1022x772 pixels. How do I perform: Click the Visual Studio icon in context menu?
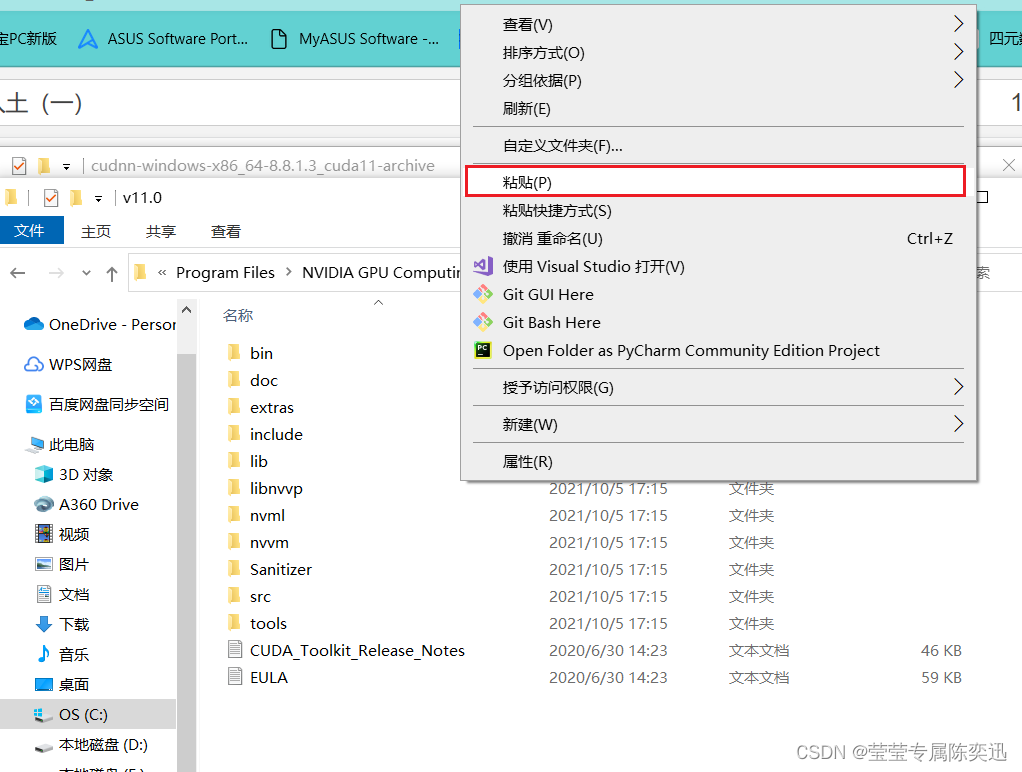[483, 266]
